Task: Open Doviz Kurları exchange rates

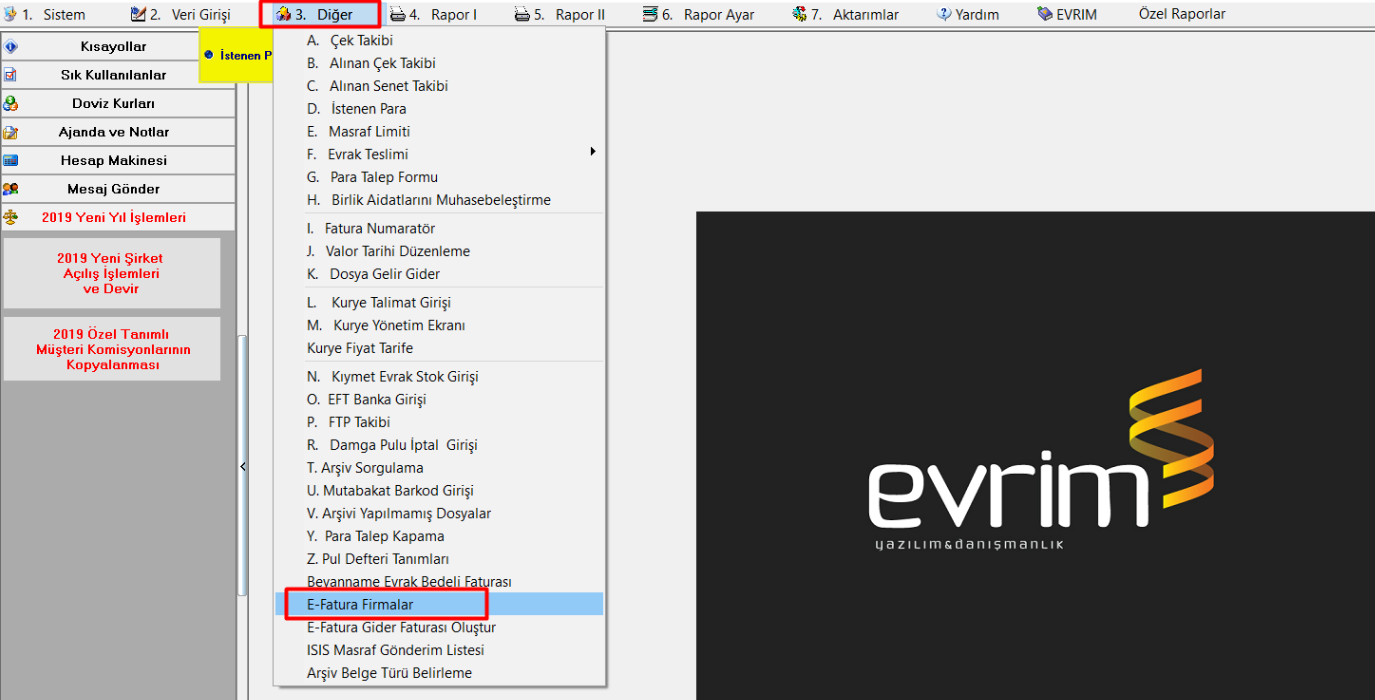Action: (118, 103)
